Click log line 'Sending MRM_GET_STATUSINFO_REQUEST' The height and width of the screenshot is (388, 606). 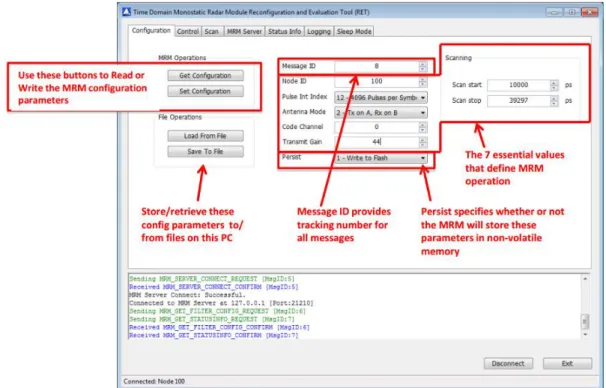pos(212,319)
